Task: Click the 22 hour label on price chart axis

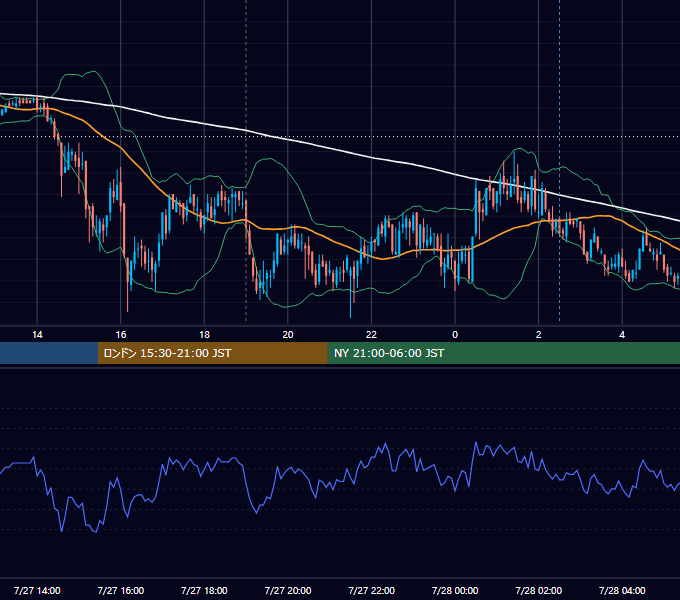Action: pyautogui.click(x=371, y=335)
